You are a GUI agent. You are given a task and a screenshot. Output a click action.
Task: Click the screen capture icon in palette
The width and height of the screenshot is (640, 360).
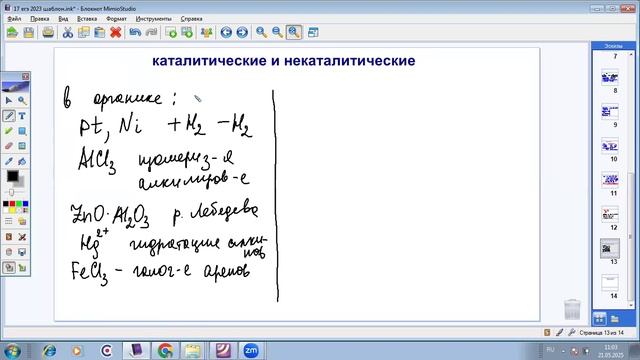[22, 252]
